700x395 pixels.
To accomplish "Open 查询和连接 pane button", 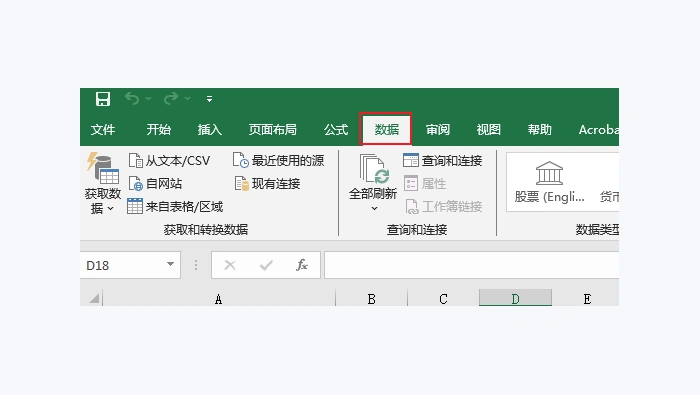I will [442, 160].
